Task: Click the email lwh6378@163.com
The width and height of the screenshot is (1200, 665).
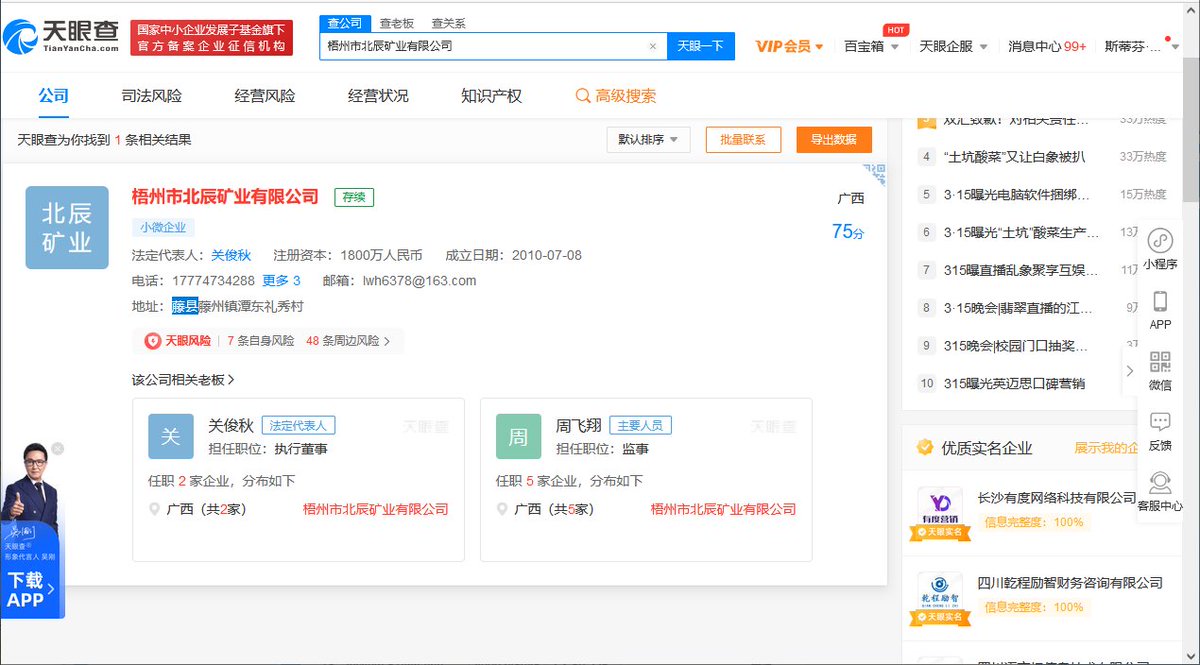Action: [420, 281]
